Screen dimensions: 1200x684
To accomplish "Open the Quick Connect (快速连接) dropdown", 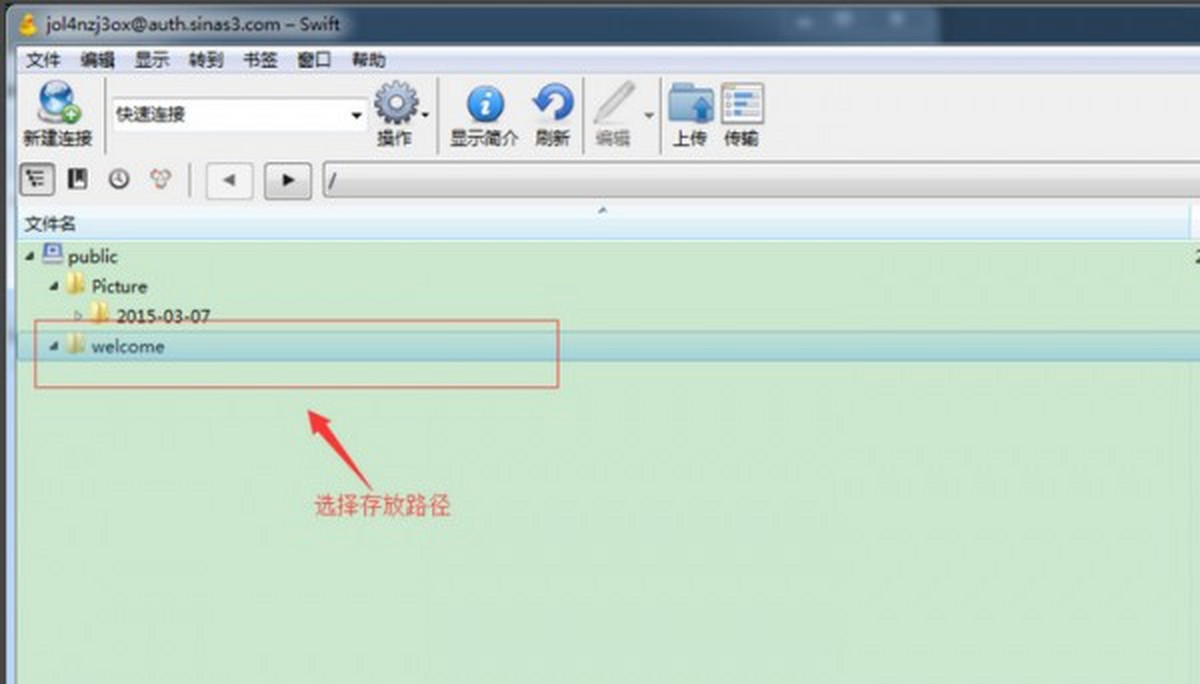I will 357,116.
